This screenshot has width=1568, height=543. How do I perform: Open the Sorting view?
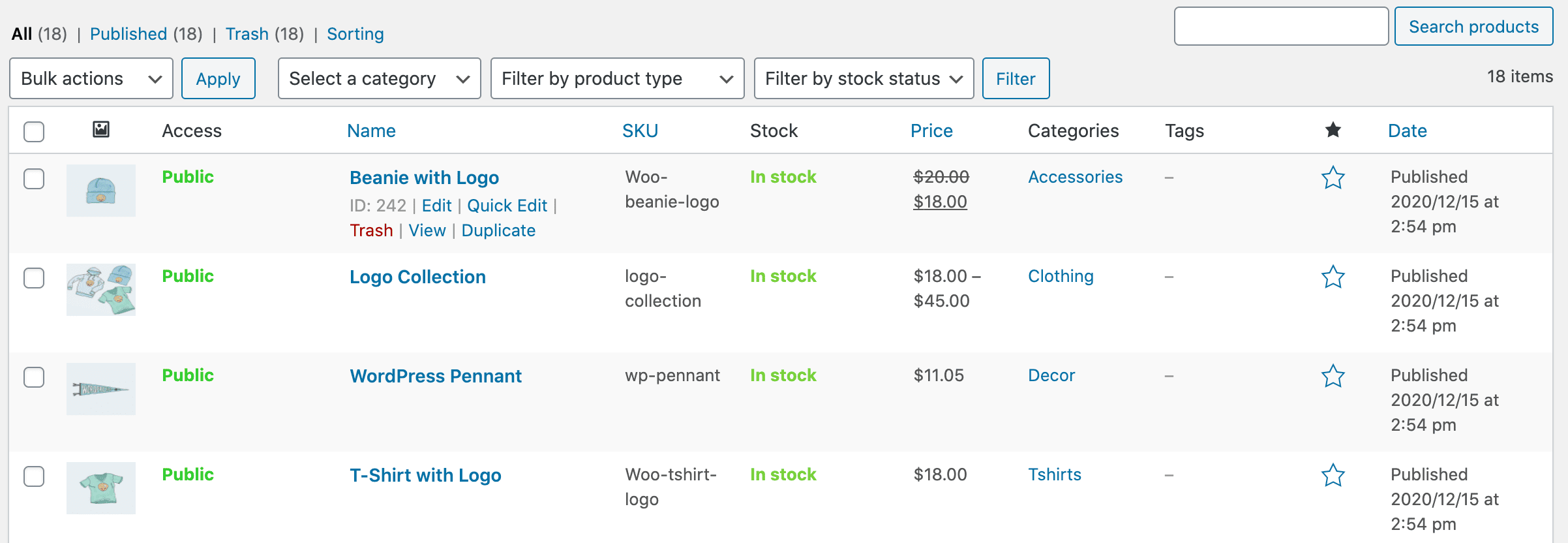click(355, 34)
